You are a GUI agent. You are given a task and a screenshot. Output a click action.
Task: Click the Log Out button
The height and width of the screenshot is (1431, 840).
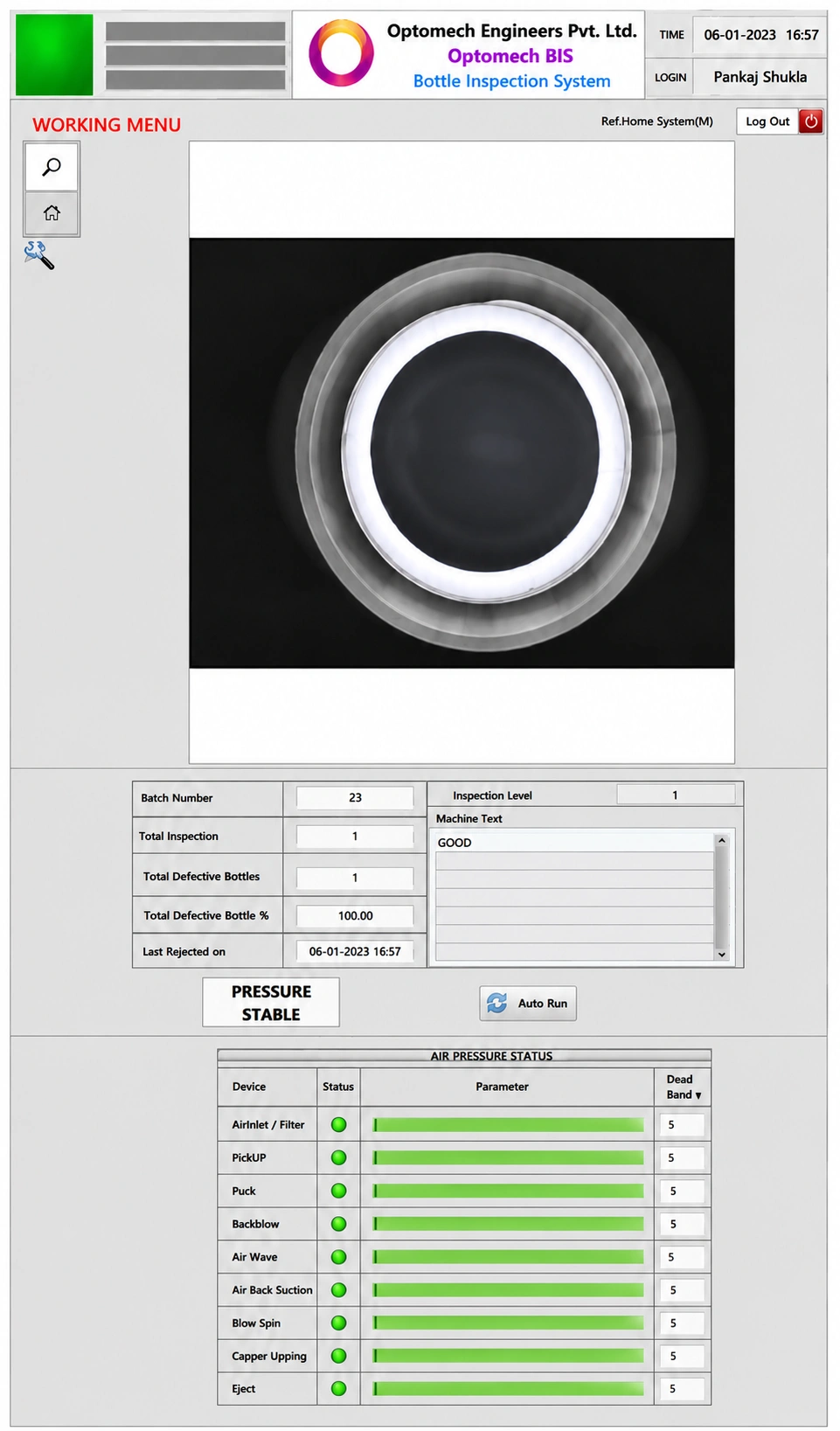point(767,122)
